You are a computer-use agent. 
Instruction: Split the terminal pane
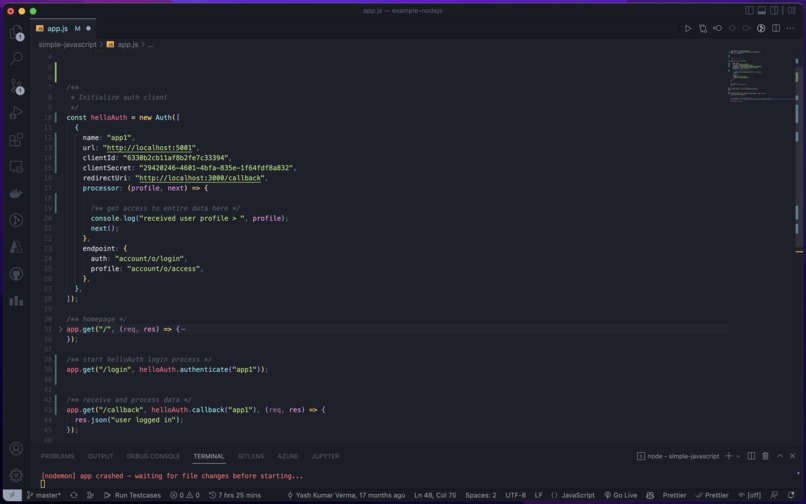[x=751, y=456]
